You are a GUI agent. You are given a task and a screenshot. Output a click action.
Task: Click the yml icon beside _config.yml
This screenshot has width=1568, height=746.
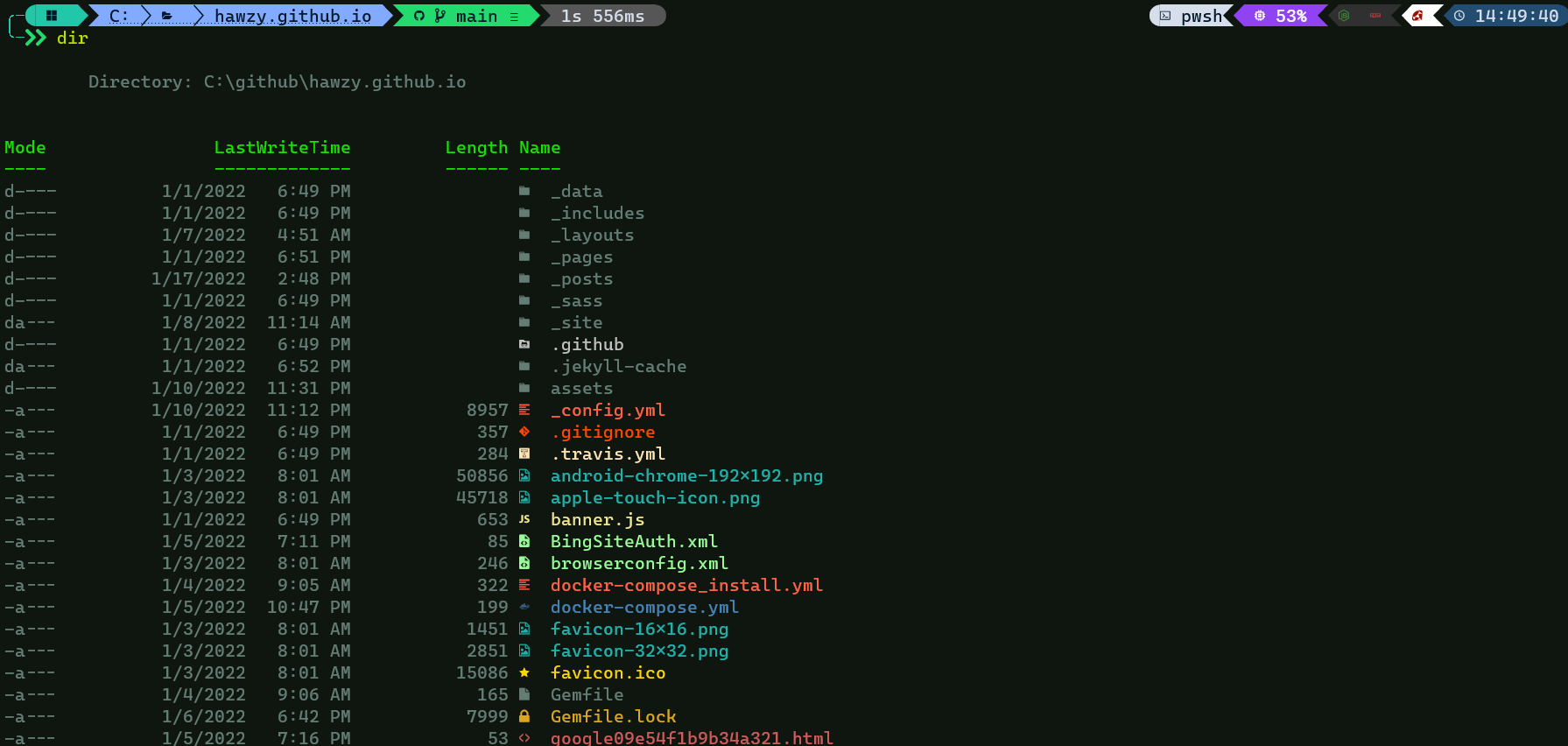[x=524, y=410]
